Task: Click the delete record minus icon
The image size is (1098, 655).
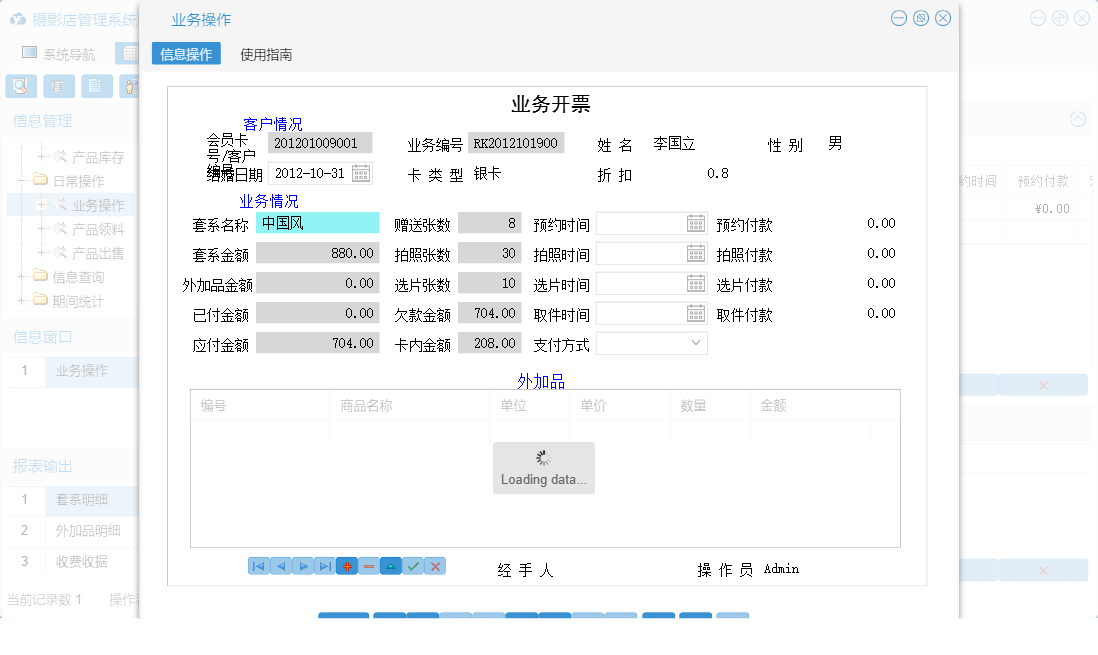Action: 368,566
